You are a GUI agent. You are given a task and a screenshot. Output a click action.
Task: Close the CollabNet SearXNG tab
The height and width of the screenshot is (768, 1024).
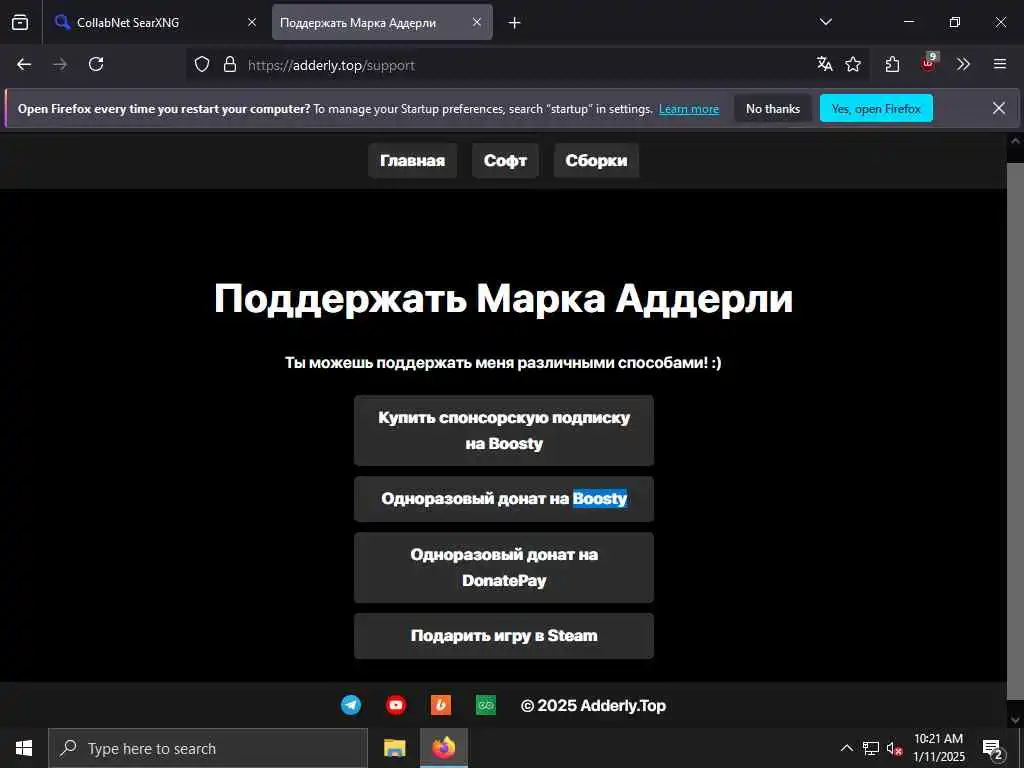coord(252,22)
